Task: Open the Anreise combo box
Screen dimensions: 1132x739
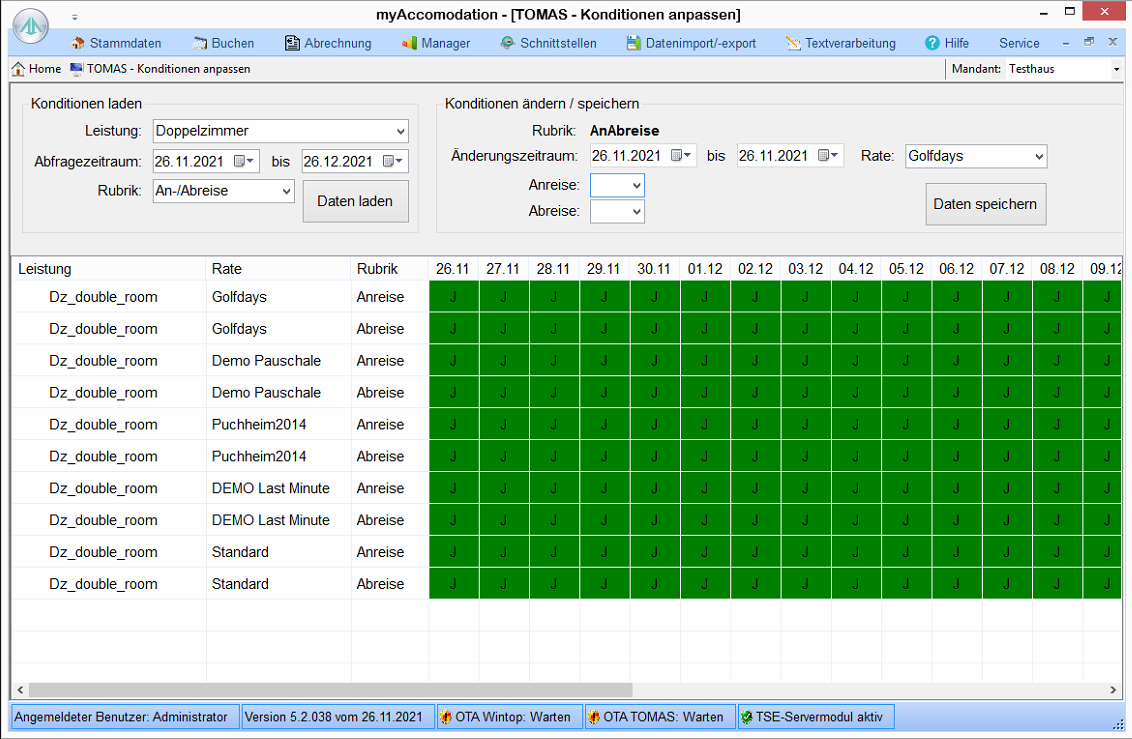Action: coord(617,185)
